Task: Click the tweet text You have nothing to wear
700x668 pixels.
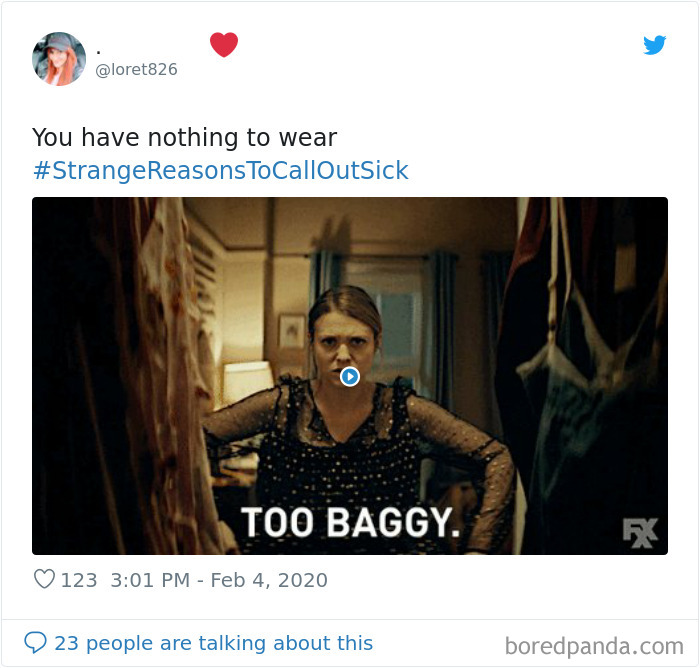Action: pos(184,137)
